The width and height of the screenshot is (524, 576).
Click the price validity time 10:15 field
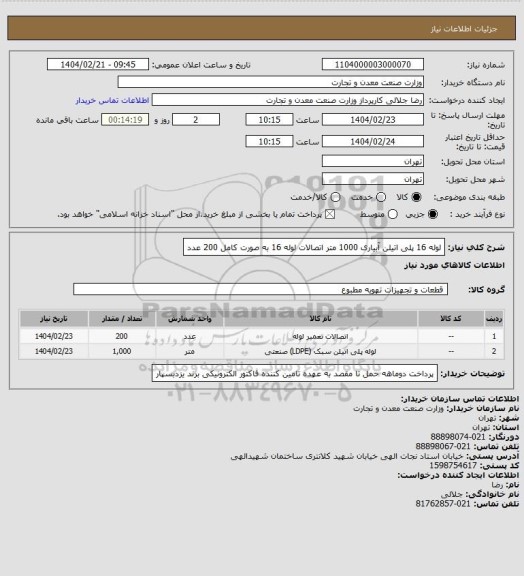click(269, 141)
